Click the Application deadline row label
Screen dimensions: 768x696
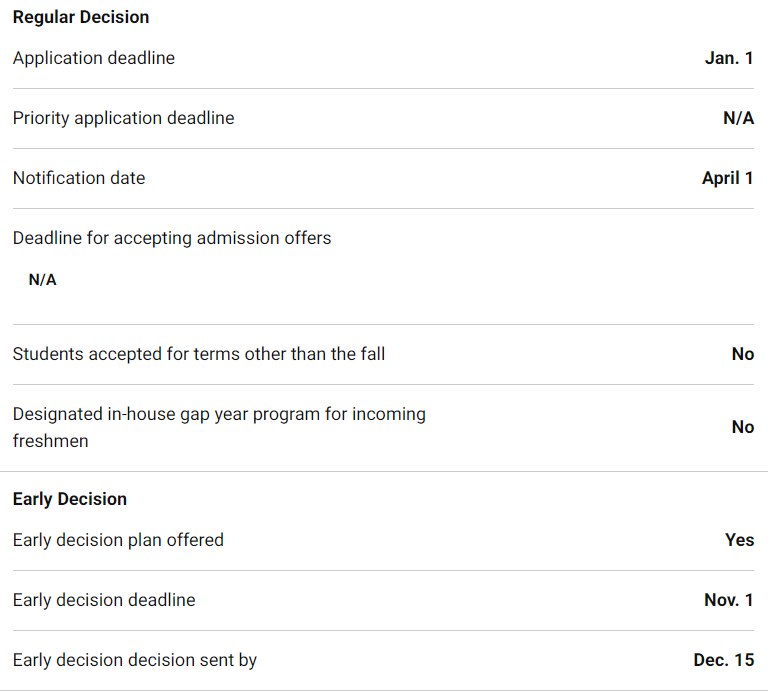pyautogui.click(x=94, y=58)
